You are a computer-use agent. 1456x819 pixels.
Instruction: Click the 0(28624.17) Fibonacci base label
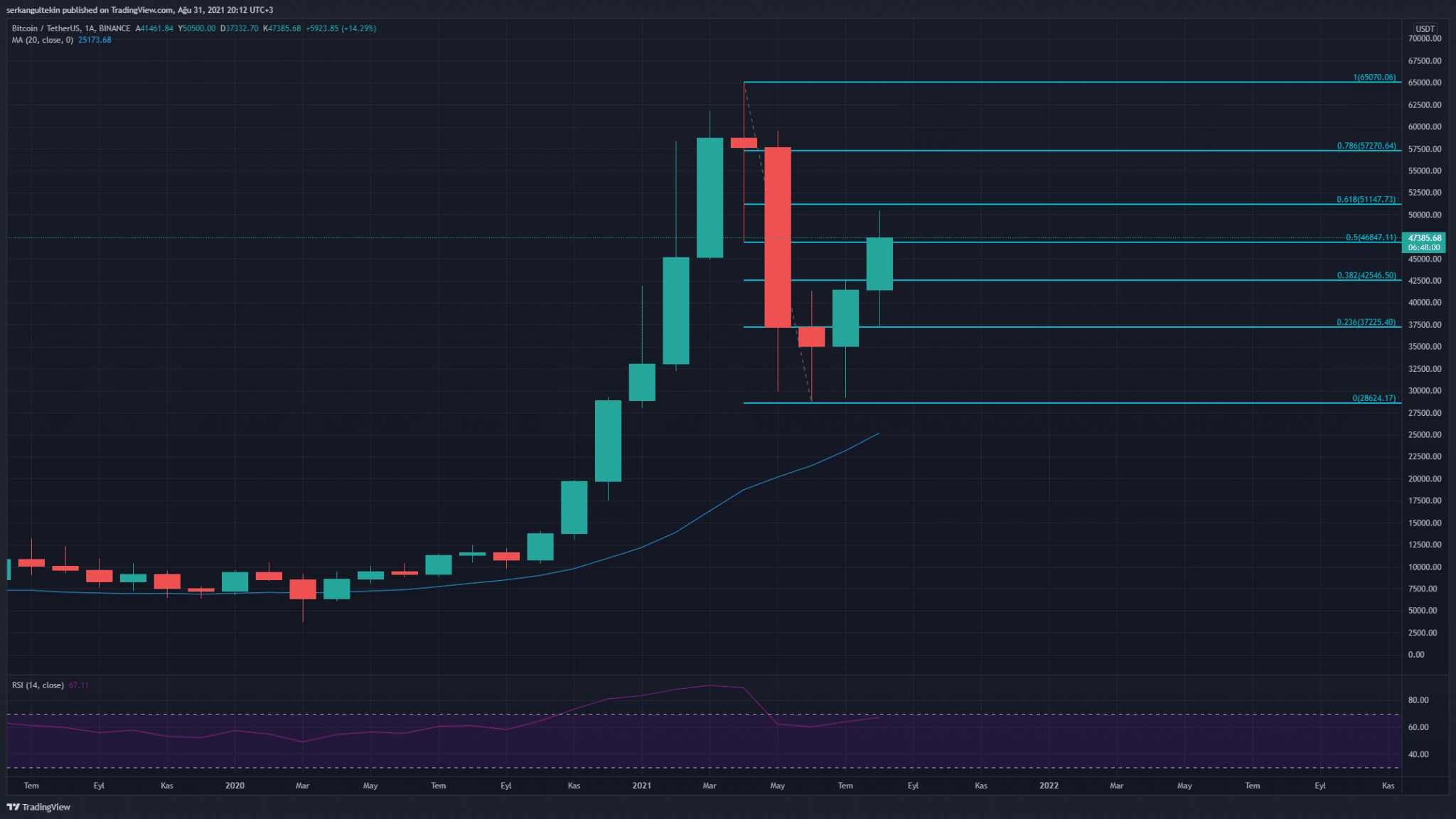point(1374,398)
